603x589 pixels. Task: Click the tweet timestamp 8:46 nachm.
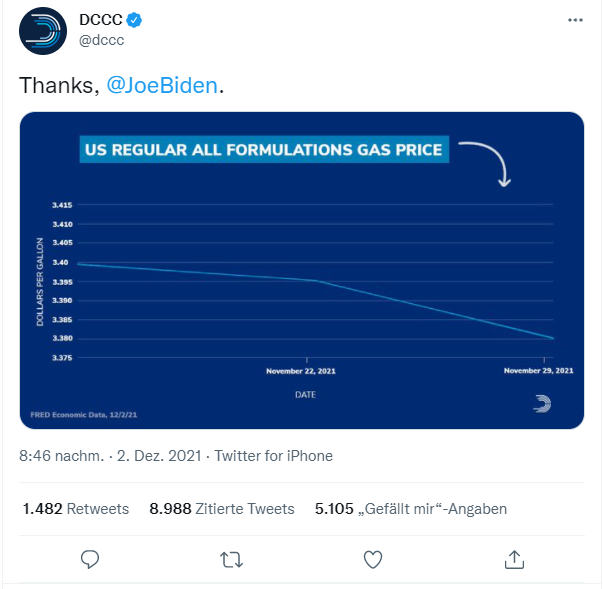point(61,456)
